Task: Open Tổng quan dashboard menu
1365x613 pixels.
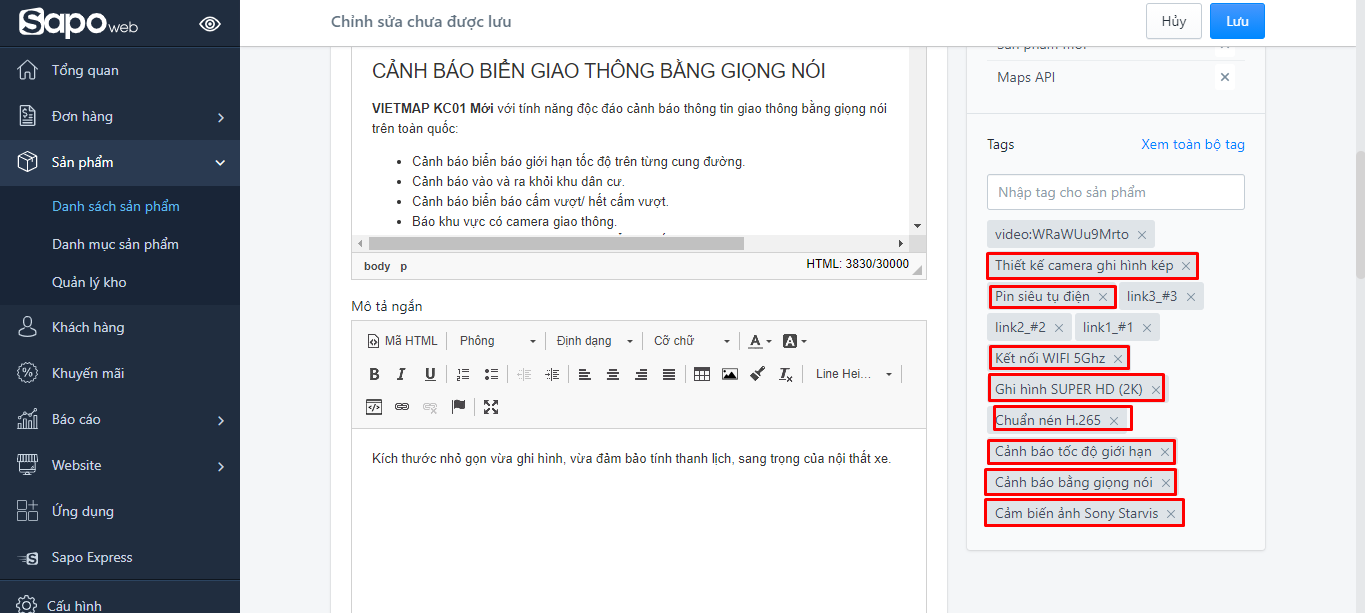Action: 85,70
